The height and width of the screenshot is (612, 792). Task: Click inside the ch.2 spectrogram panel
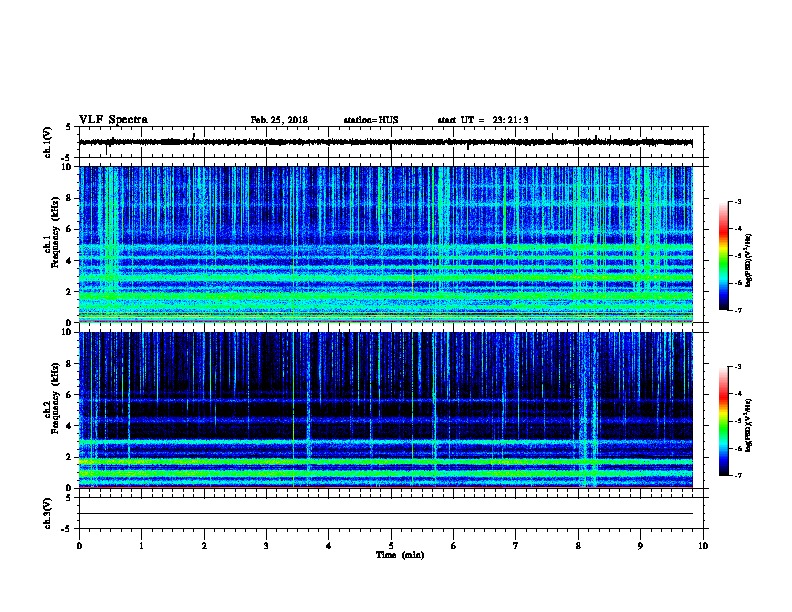(386, 410)
